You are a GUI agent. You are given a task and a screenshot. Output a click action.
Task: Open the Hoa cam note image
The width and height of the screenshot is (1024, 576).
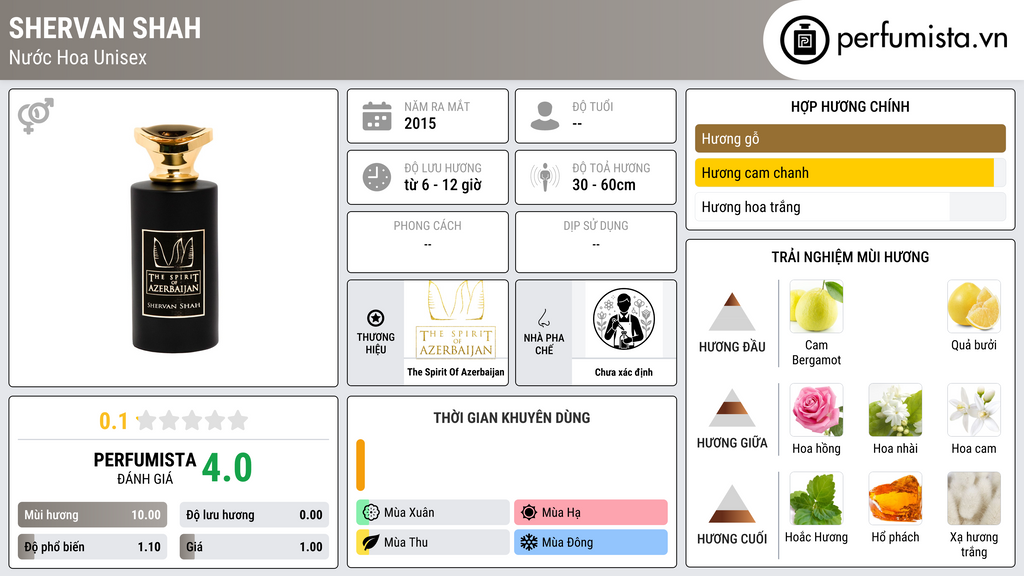[974, 409]
